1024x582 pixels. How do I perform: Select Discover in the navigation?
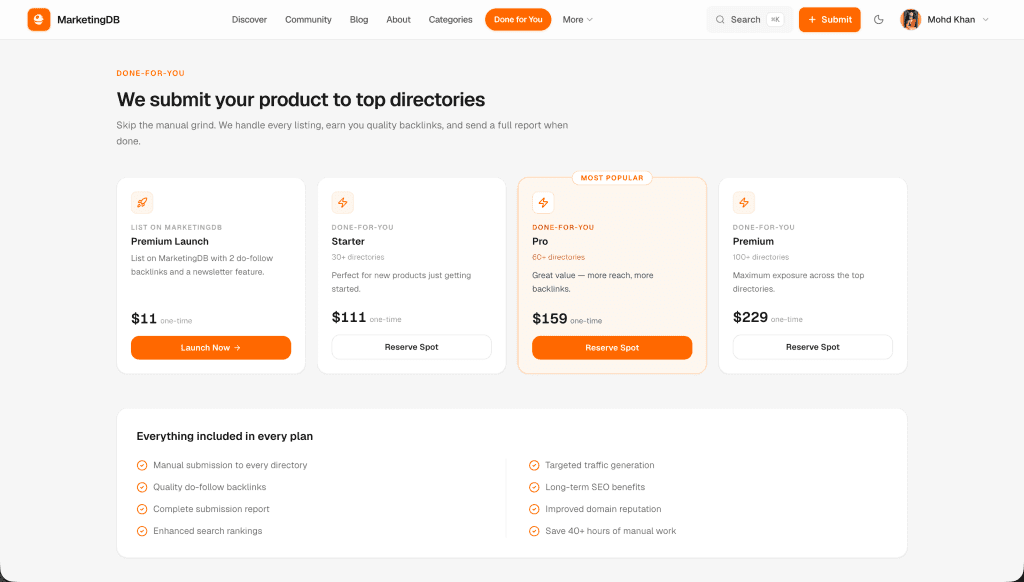click(x=249, y=19)
